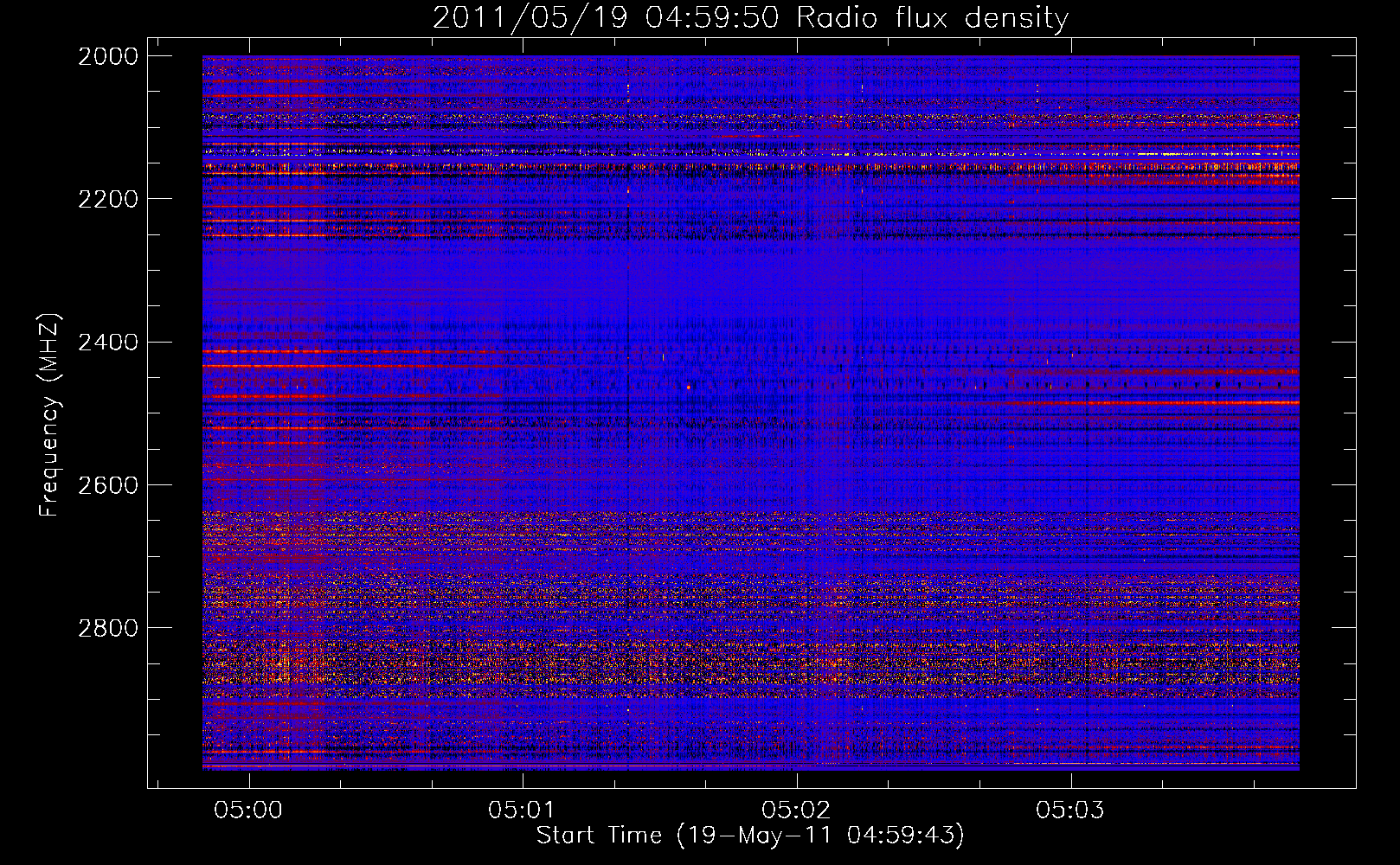Select the 2000 frequency tick label
Viewport: 1400px width, 865px height.
(x=108, y=56)
